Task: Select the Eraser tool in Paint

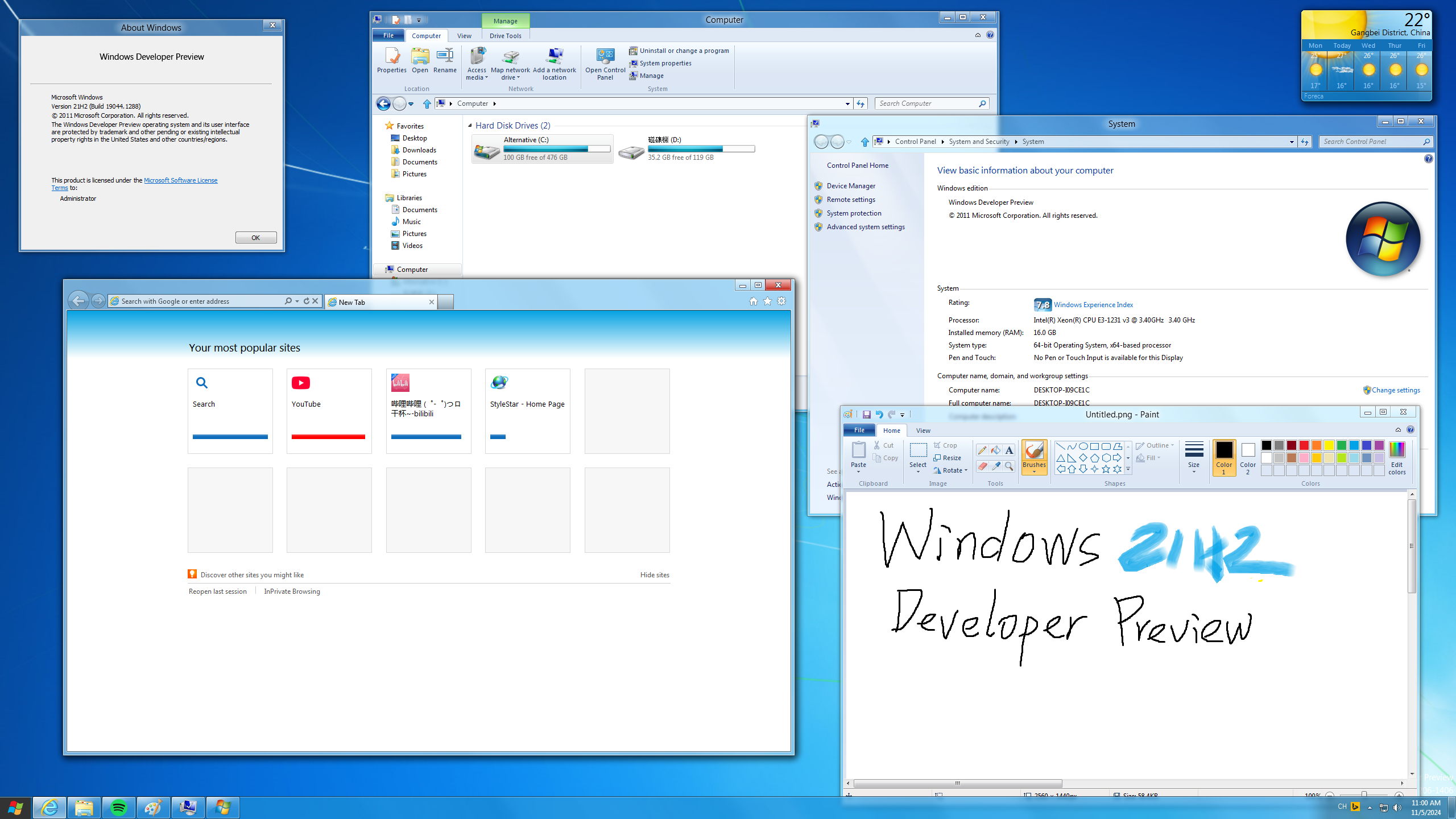Action: (982, 466)
